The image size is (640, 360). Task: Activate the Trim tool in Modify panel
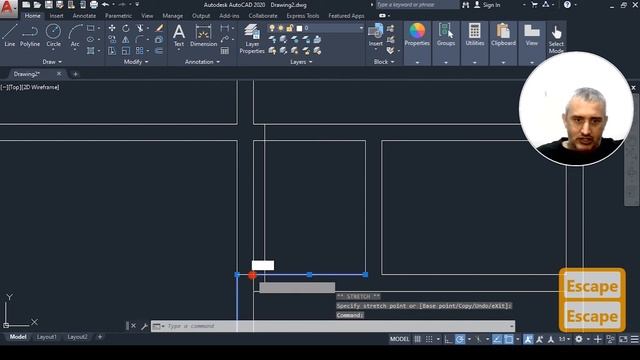pos(140,28)
